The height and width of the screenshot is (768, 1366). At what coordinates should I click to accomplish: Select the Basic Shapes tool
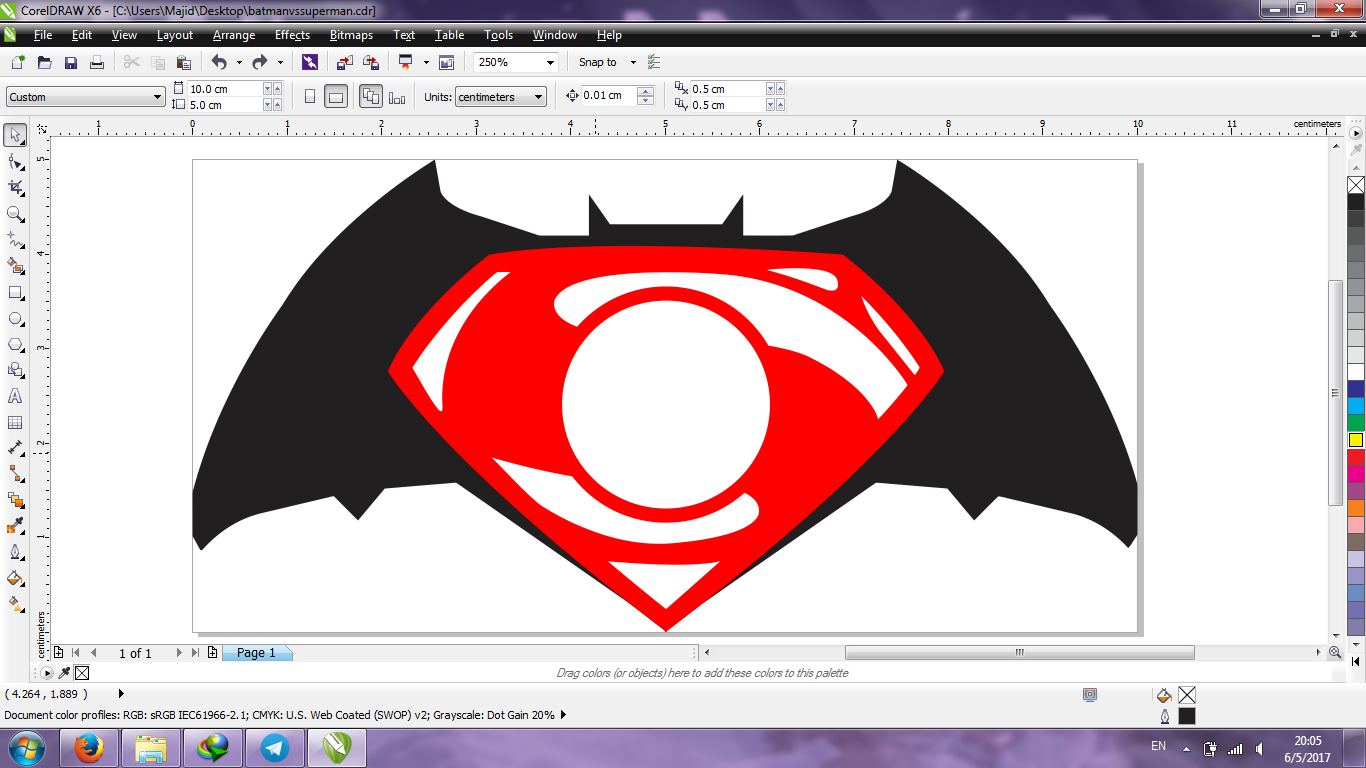[x=15, y=370]
